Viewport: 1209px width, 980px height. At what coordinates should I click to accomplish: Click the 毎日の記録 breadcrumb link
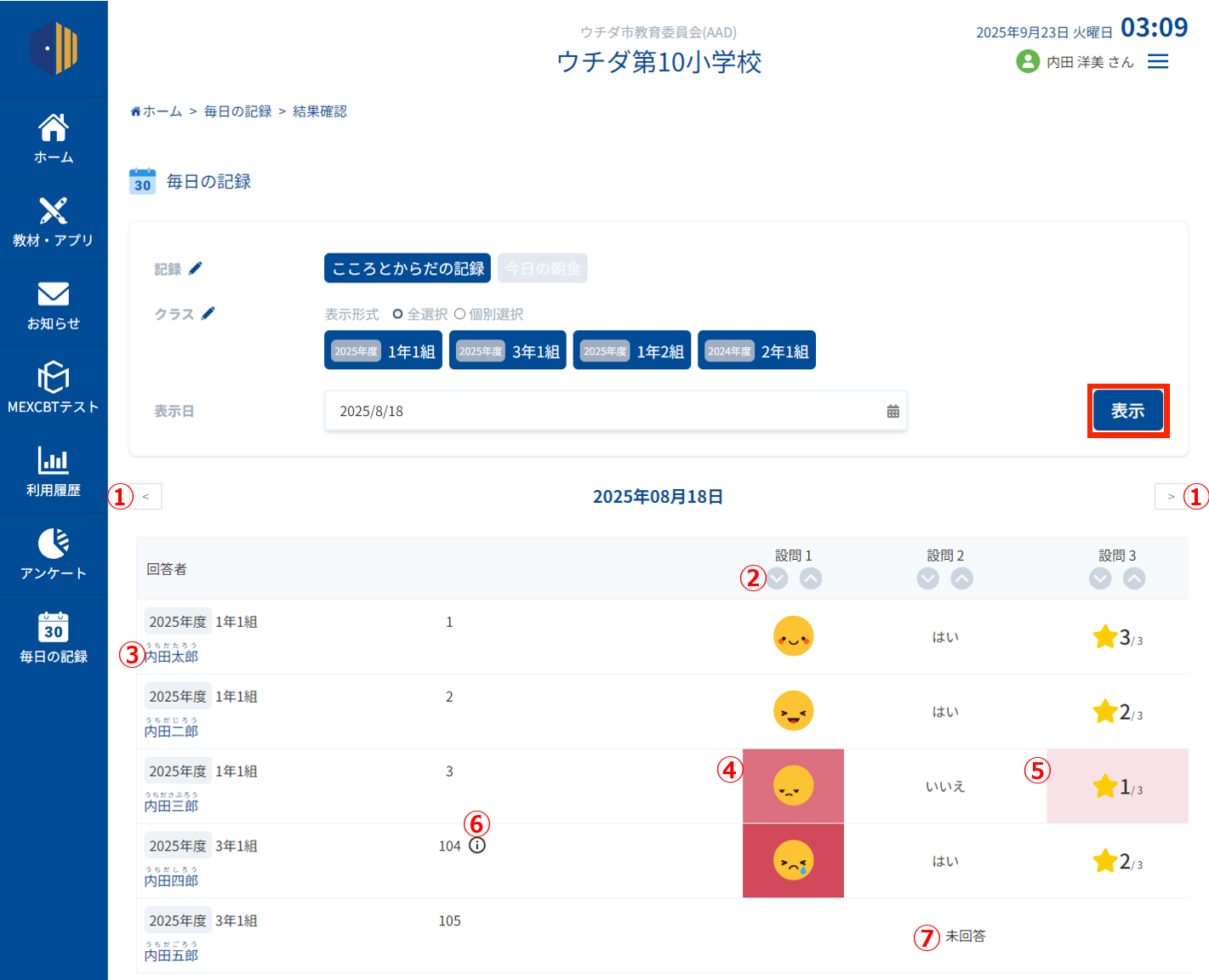[x=237, y=111]
